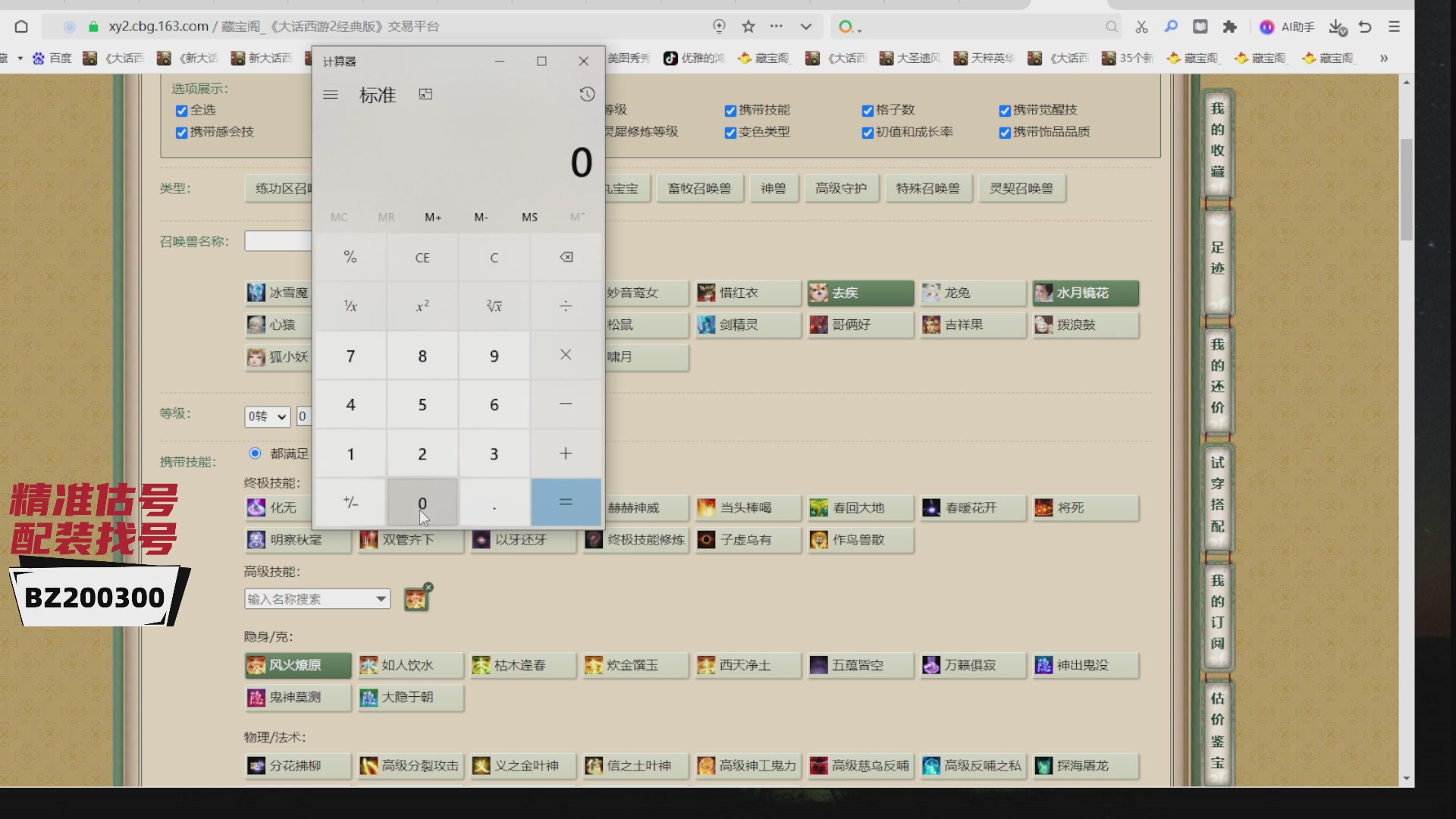The height and width of the screenshot is (819, 1456).
Task: Remove the selected advanced skill icon
Action: click(428, 587)
